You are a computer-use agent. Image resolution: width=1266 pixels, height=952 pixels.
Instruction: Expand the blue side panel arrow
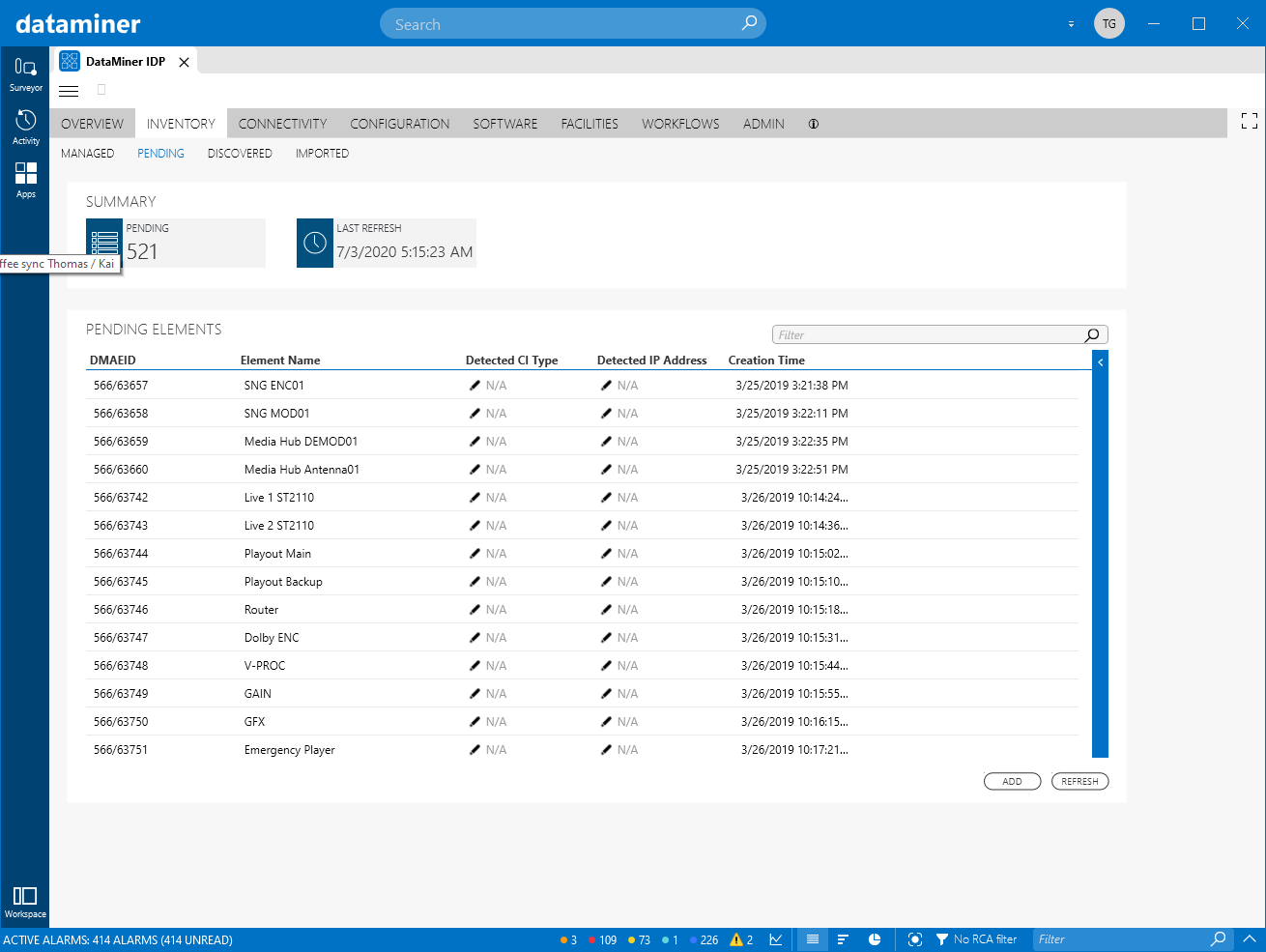point(1100,362)
